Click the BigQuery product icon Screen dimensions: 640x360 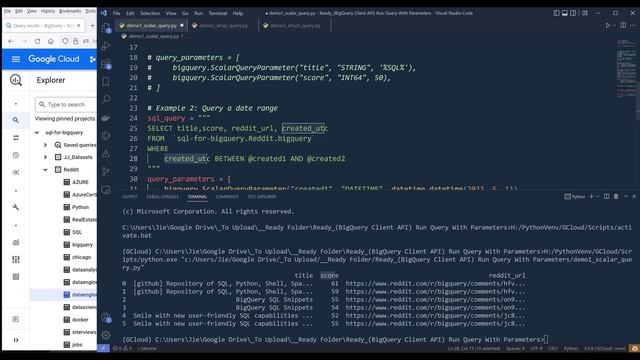[x=16, y=80]
